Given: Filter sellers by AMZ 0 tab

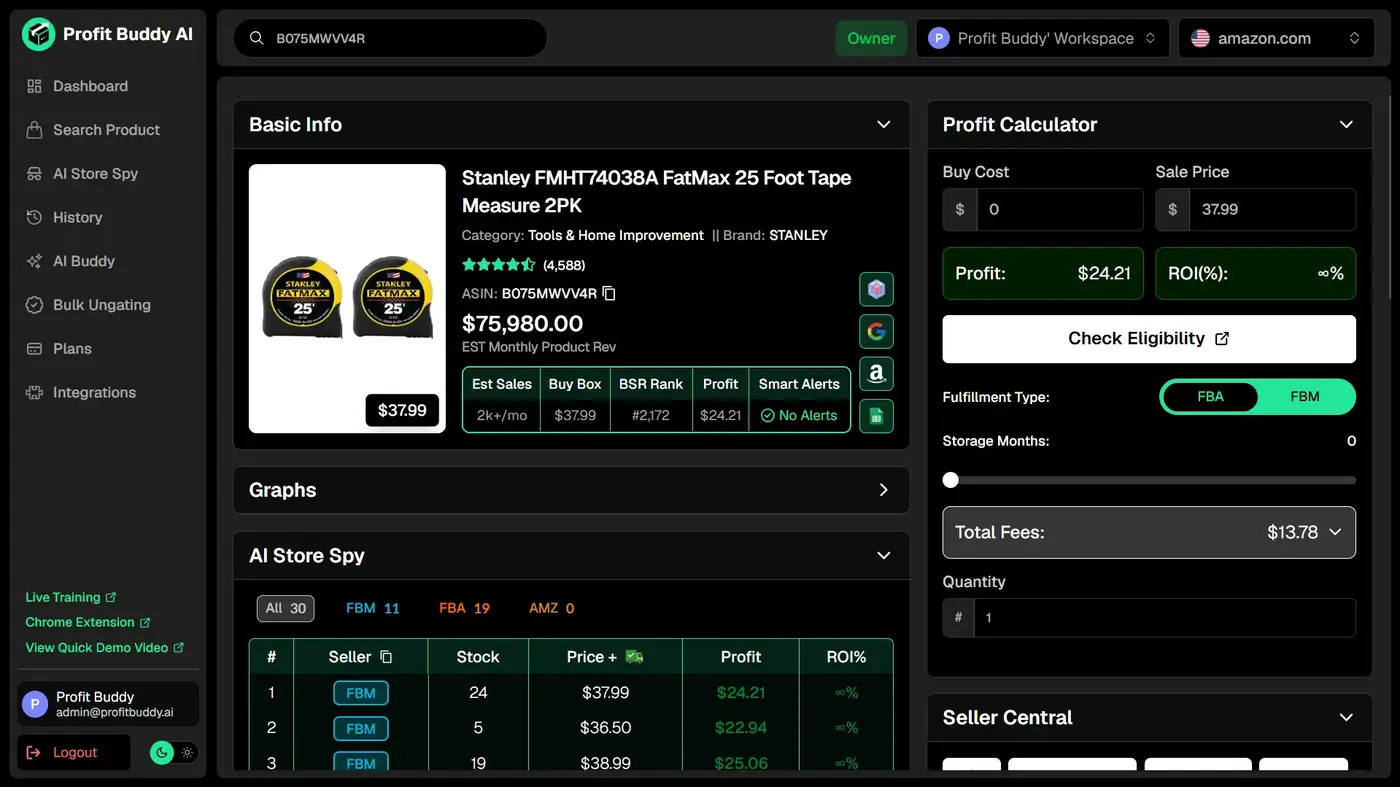Looking at the screenshot, I should pos(551,608).
